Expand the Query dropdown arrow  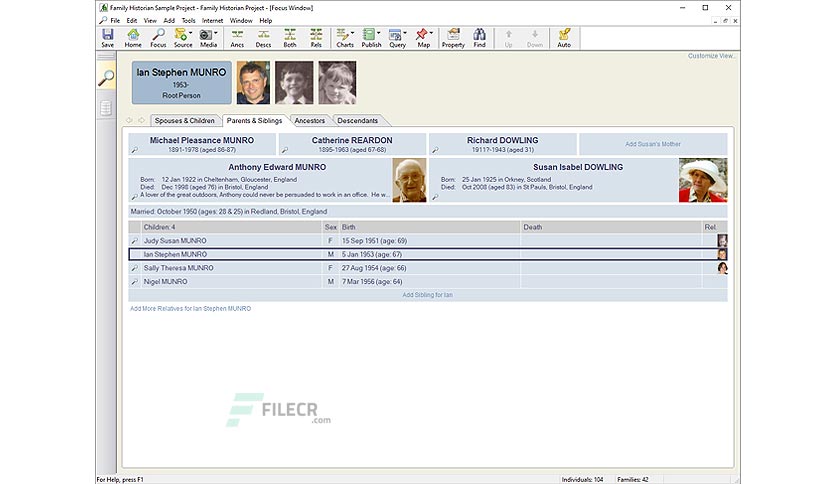[405, 34]
